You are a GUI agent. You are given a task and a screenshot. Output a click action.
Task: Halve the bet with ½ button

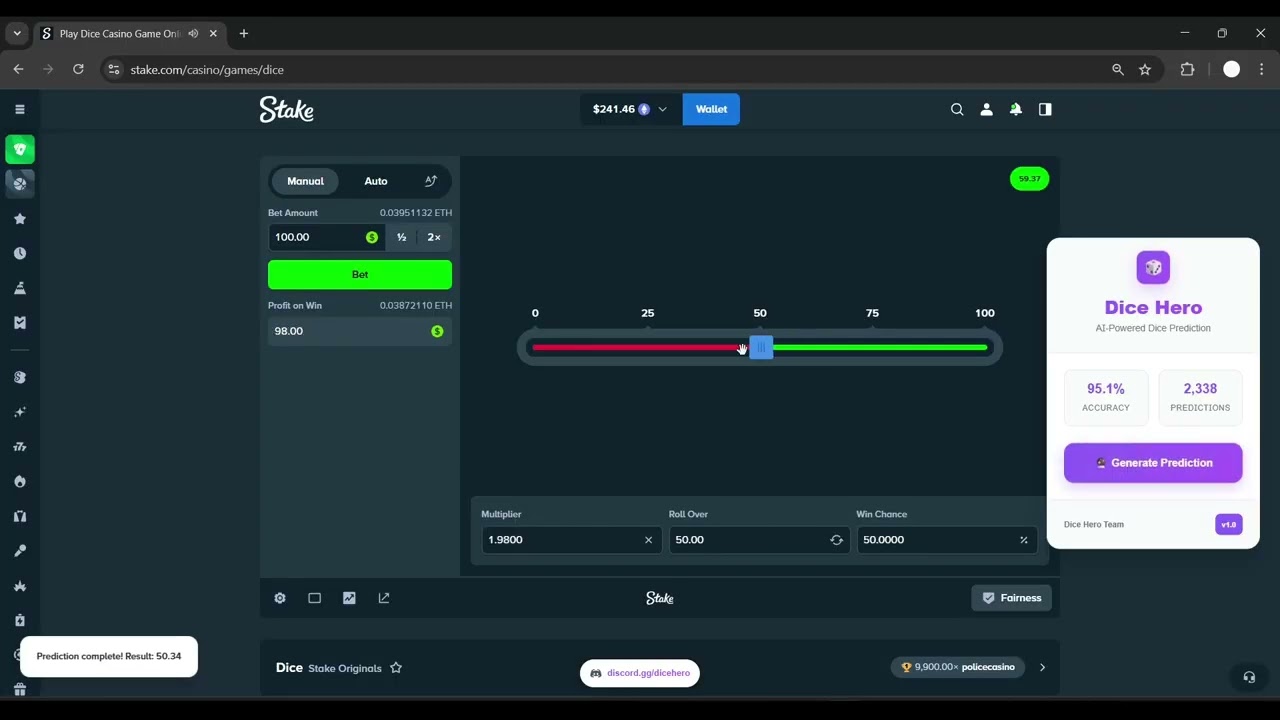[401, 237]
